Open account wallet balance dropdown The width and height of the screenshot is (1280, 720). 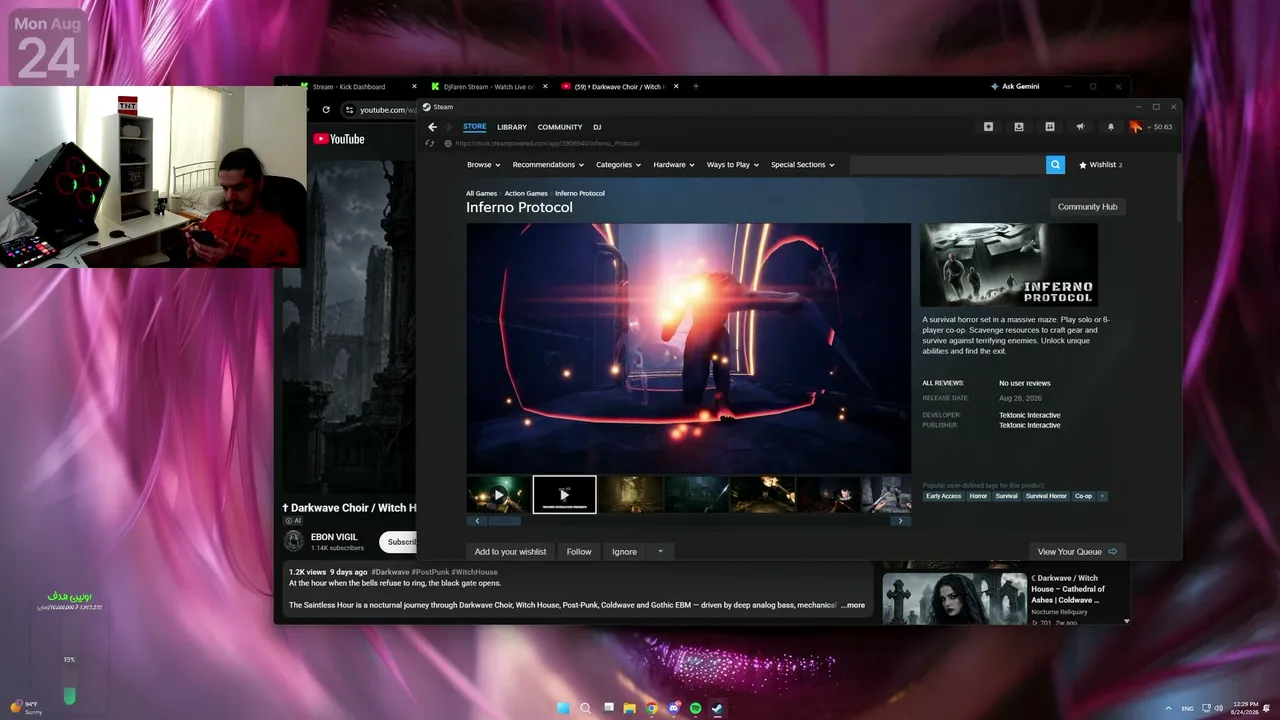point(1160,127)
